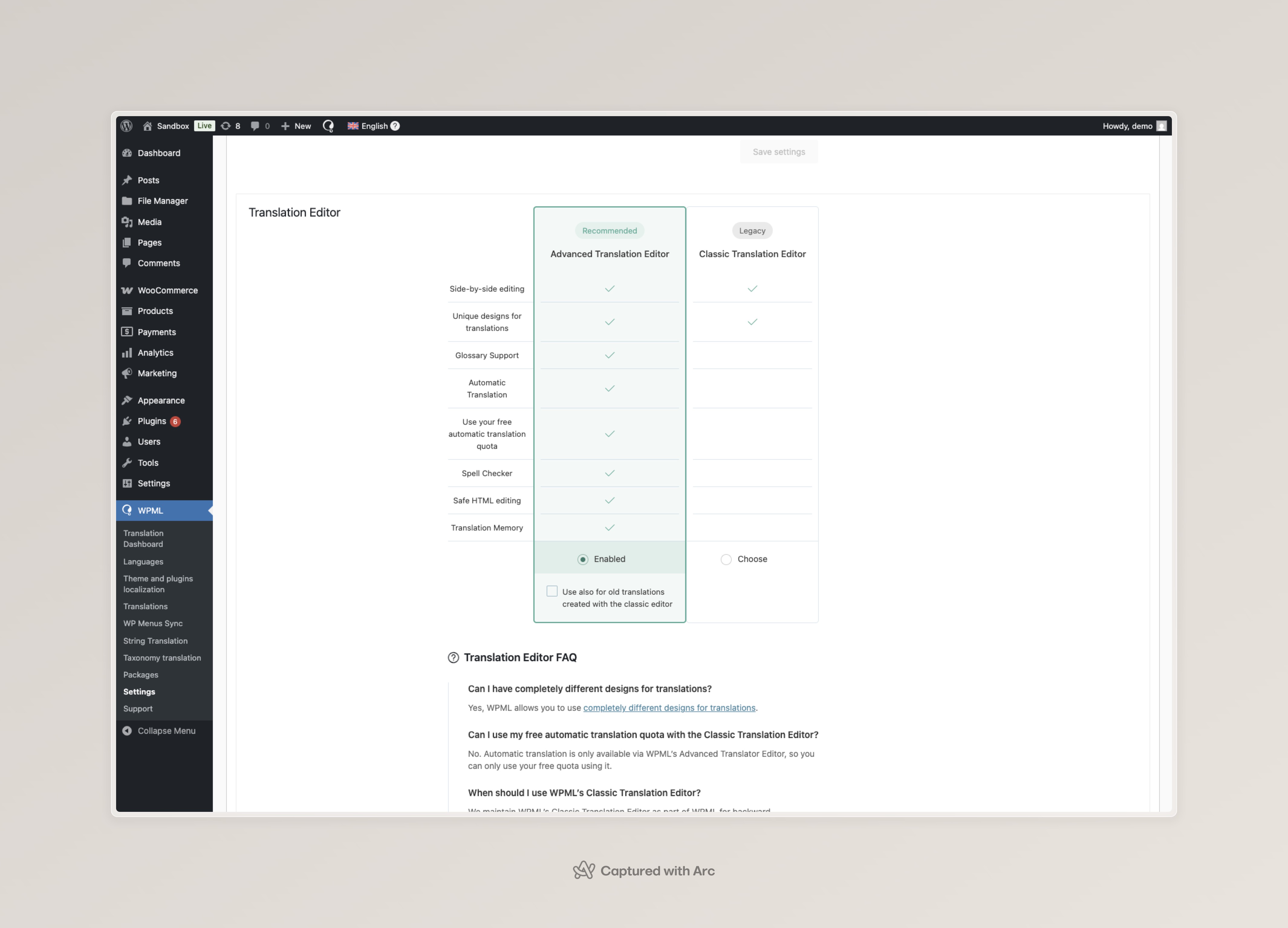Select the Enabled radio for Advanced Translation Editor

(583, 560)
